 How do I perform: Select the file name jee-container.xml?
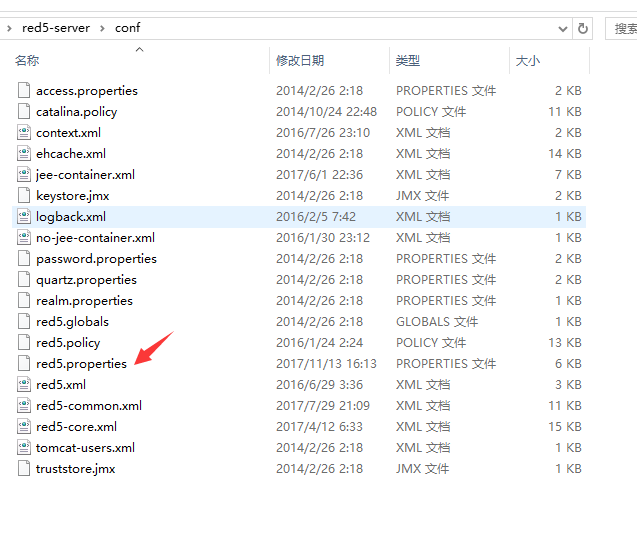(x=85, y=175)
